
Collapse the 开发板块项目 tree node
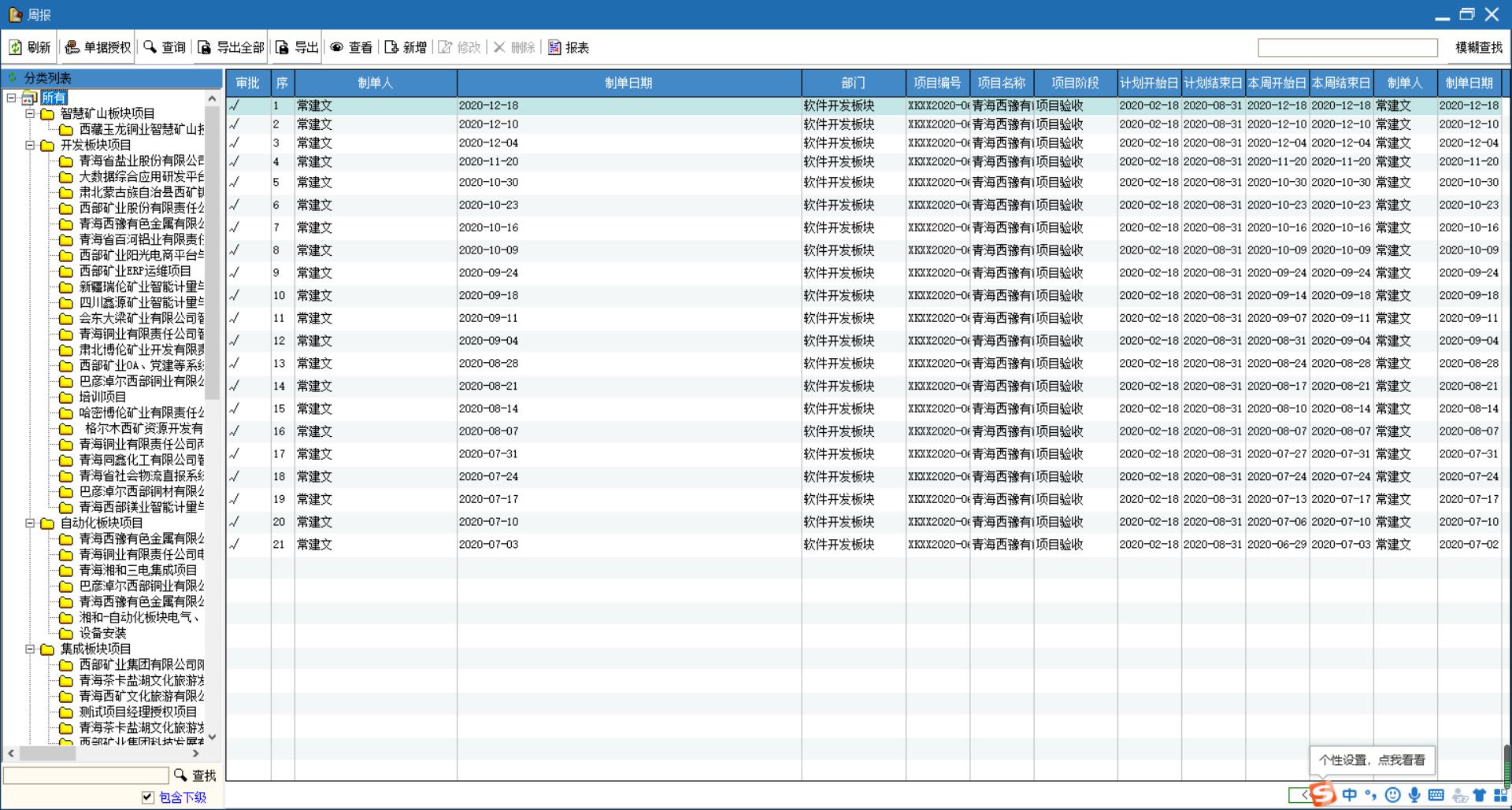(30, 145)
